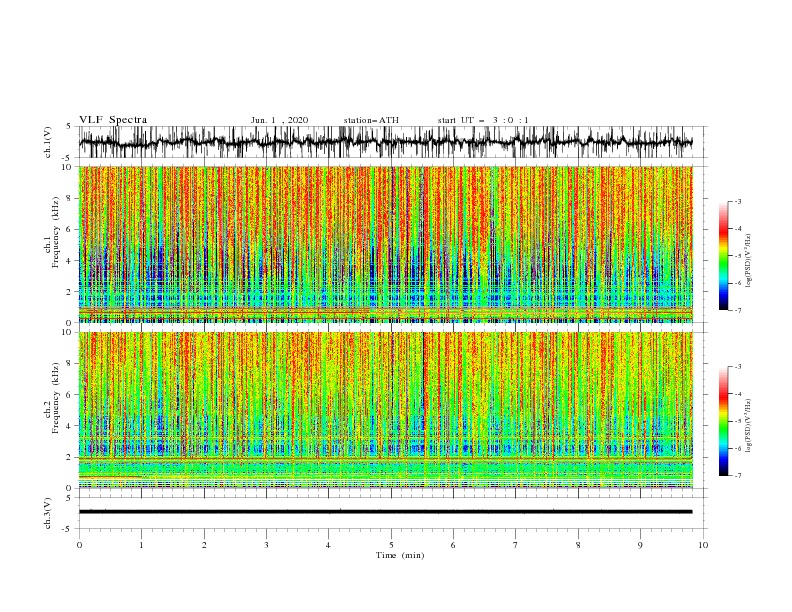This screenshot has height=612, width=792.
Task: Click the "start UT = 3 : 0 : 1" text
Action: [483, 120]
